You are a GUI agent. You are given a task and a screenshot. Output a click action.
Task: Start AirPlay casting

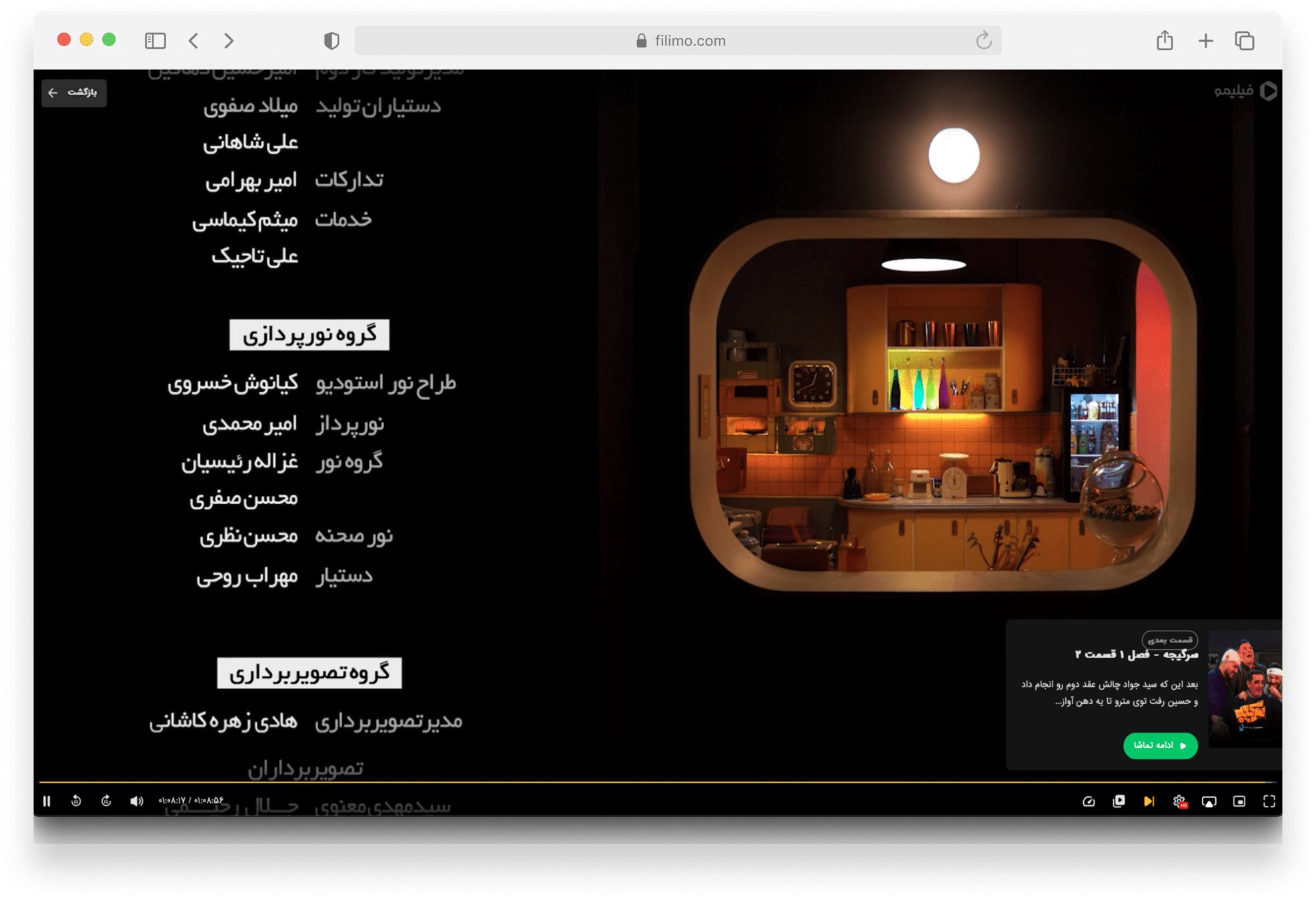[1209, 801]
